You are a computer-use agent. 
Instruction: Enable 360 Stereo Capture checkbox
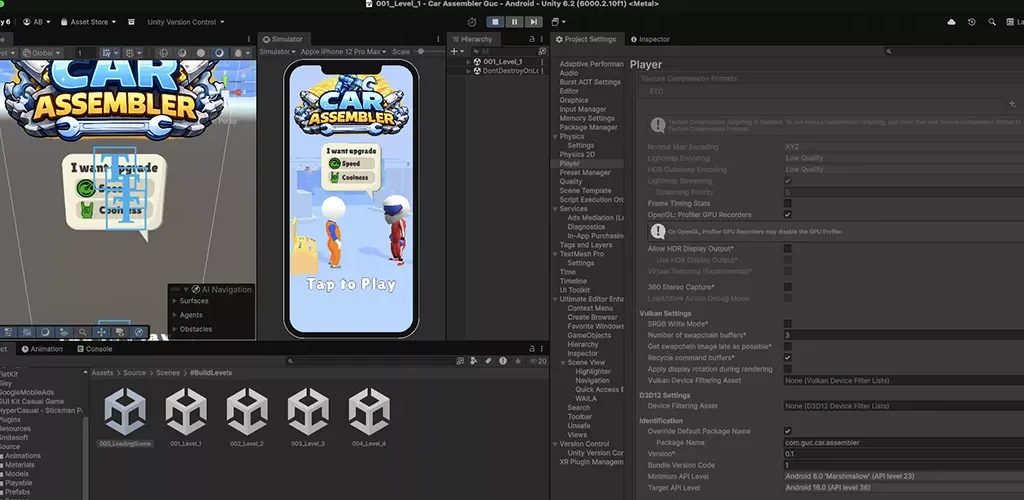pyautogui.click(x=788, y=287)
